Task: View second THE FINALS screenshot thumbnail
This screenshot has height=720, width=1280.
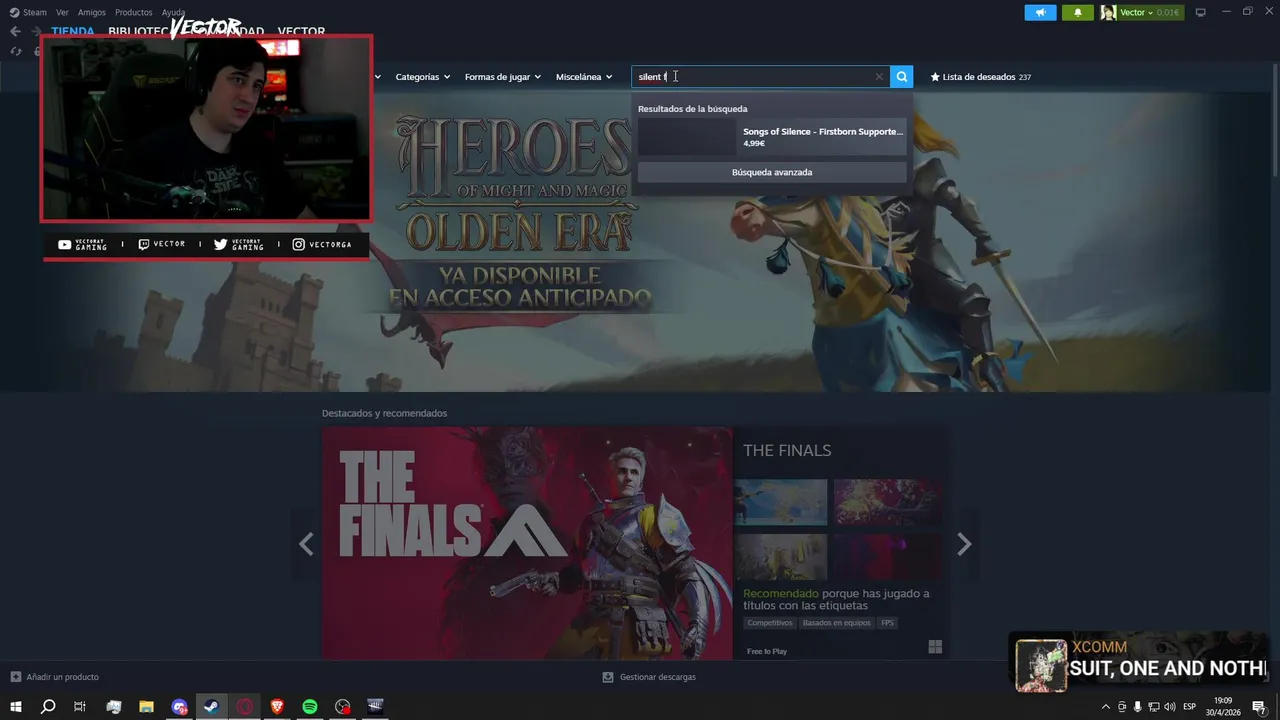Action: click(888, 502)
